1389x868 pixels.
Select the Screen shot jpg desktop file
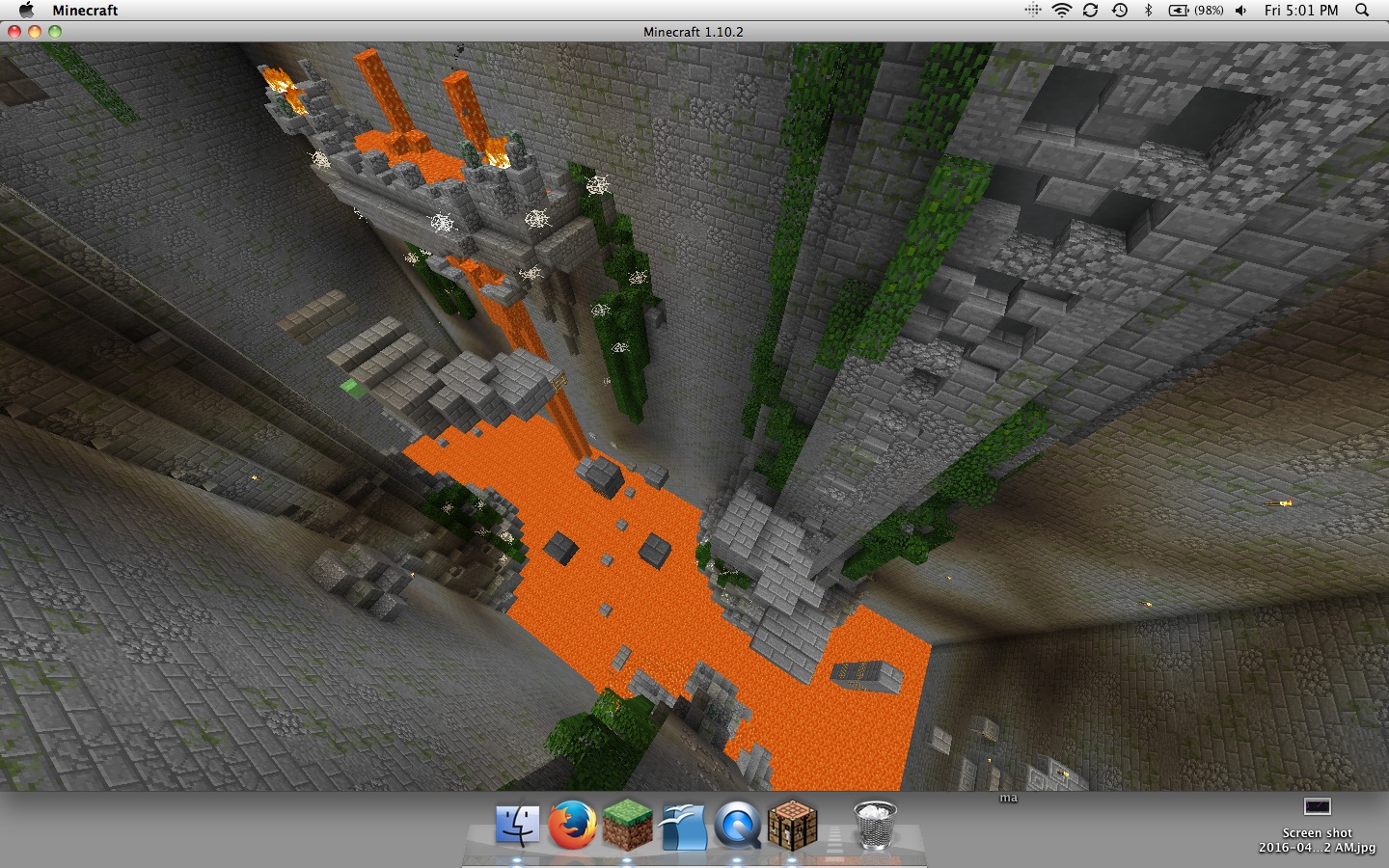click(x=1317, y=826)
